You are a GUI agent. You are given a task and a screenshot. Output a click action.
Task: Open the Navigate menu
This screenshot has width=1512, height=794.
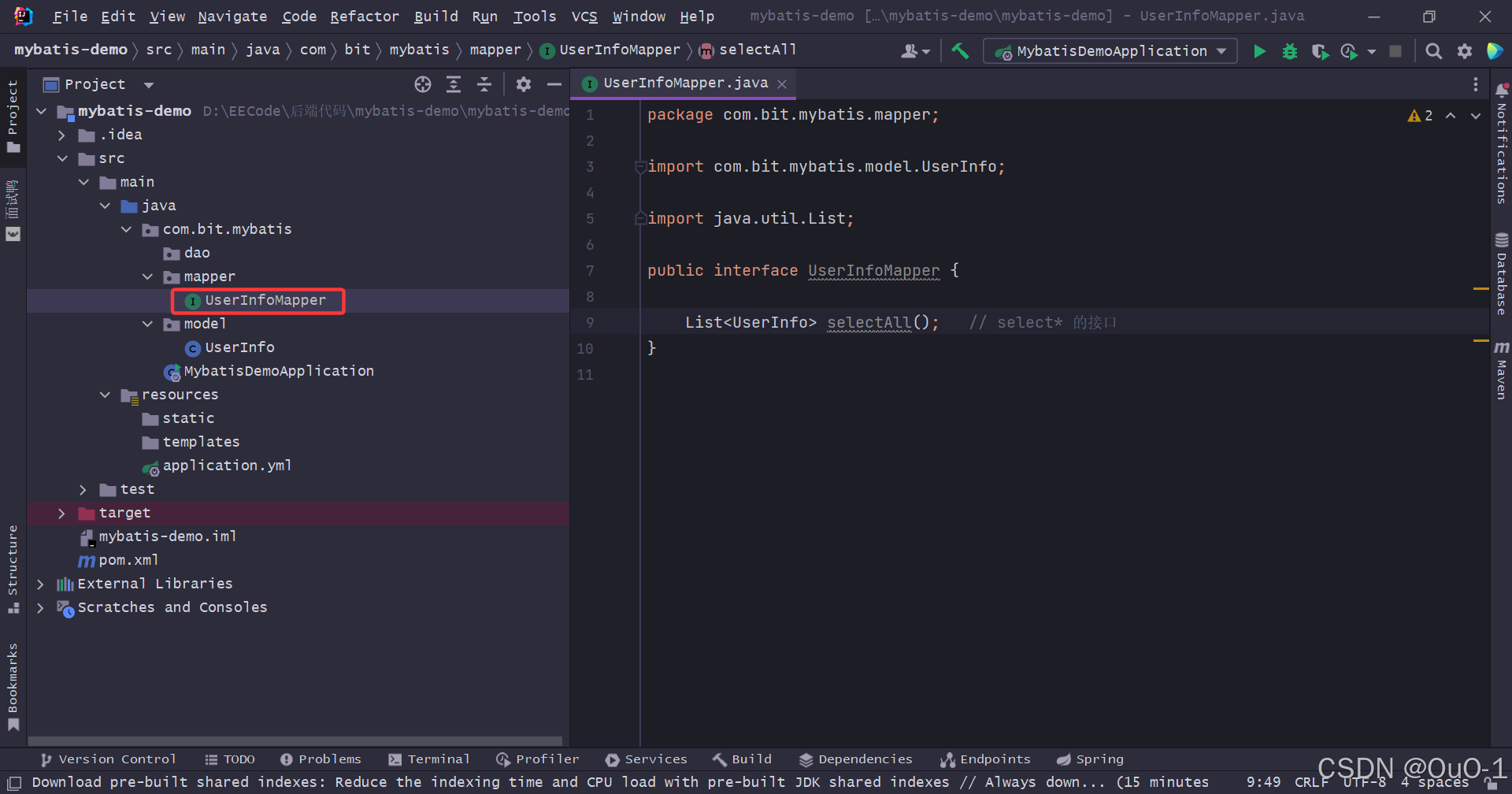pos(232,17)
